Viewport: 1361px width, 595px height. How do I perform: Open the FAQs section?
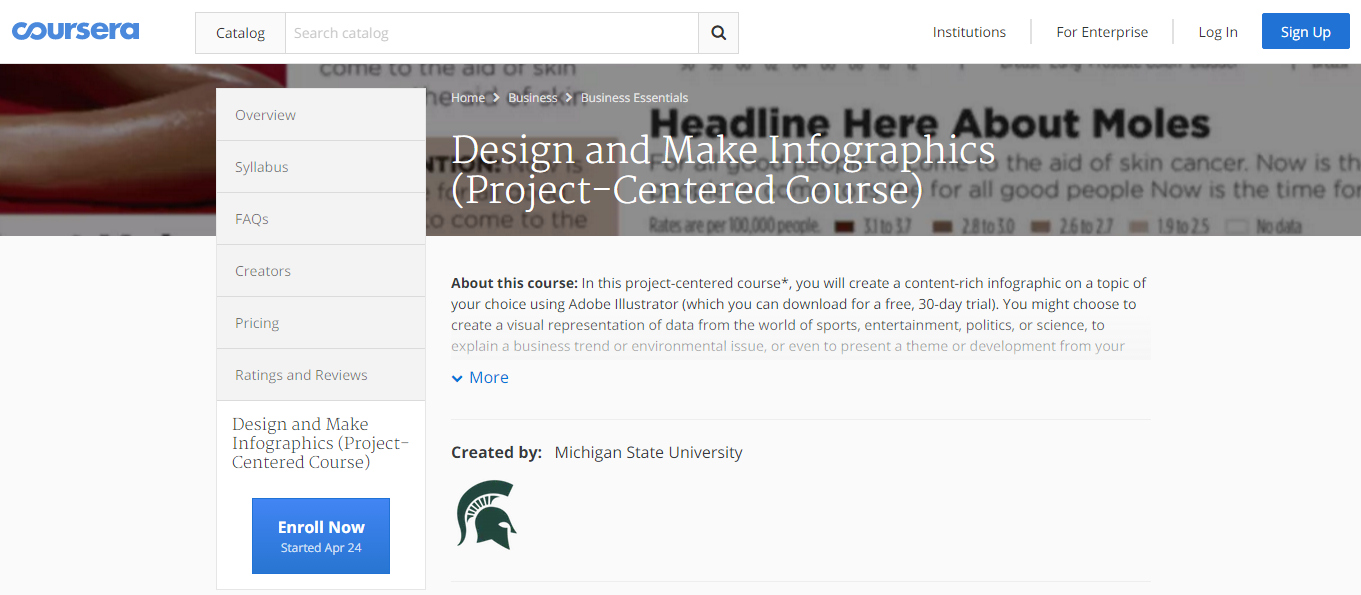321,219
